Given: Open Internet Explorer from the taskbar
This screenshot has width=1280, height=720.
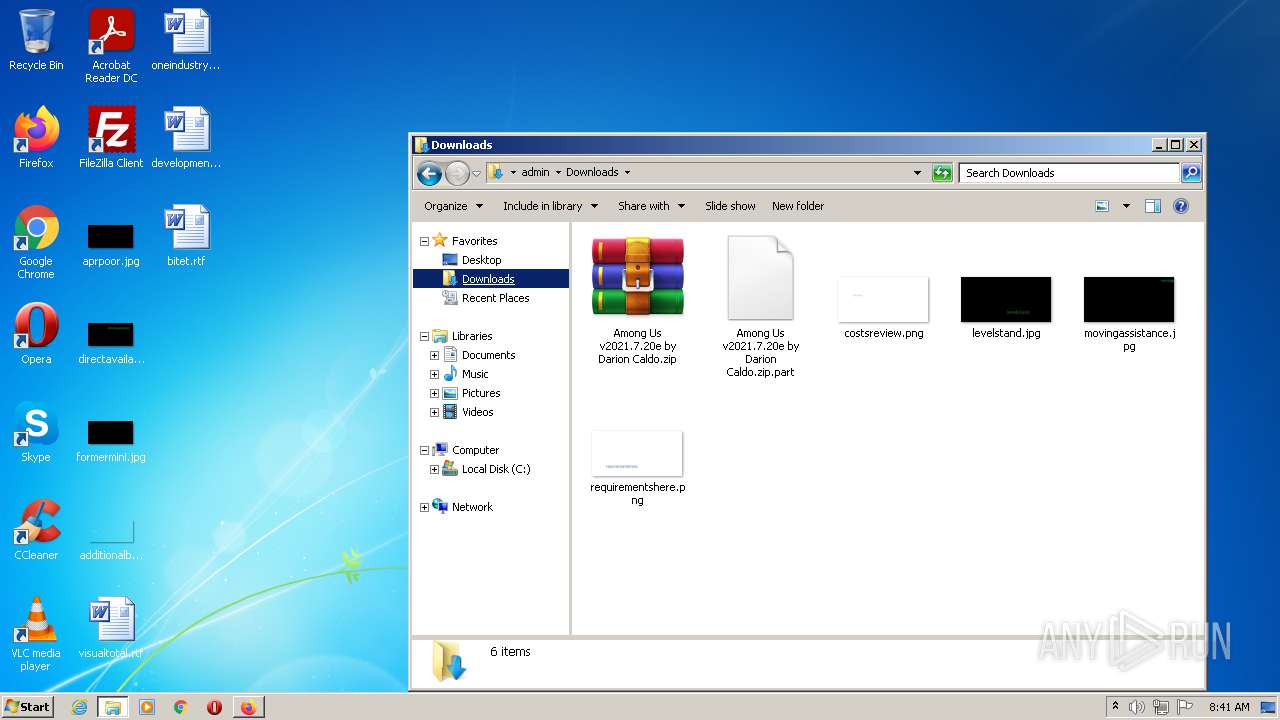Looking at the screenshot, I should (x=79, y=707).
